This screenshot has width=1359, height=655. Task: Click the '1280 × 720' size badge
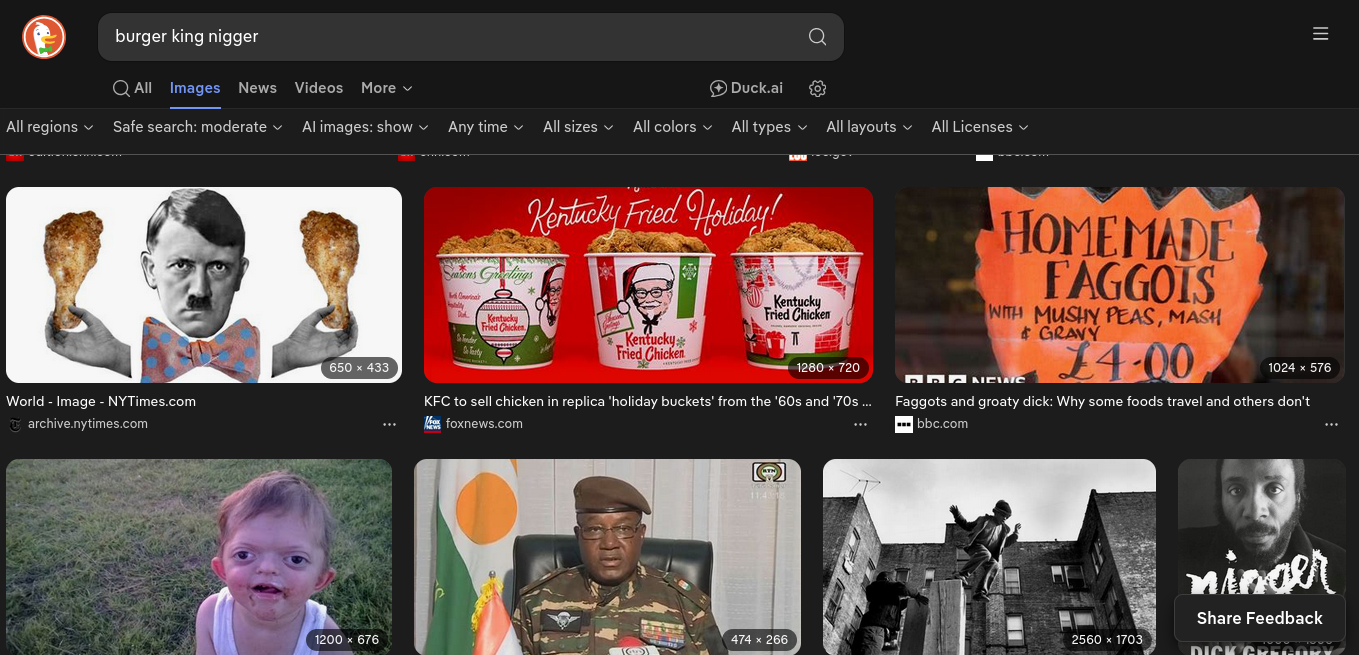point(828,368)
